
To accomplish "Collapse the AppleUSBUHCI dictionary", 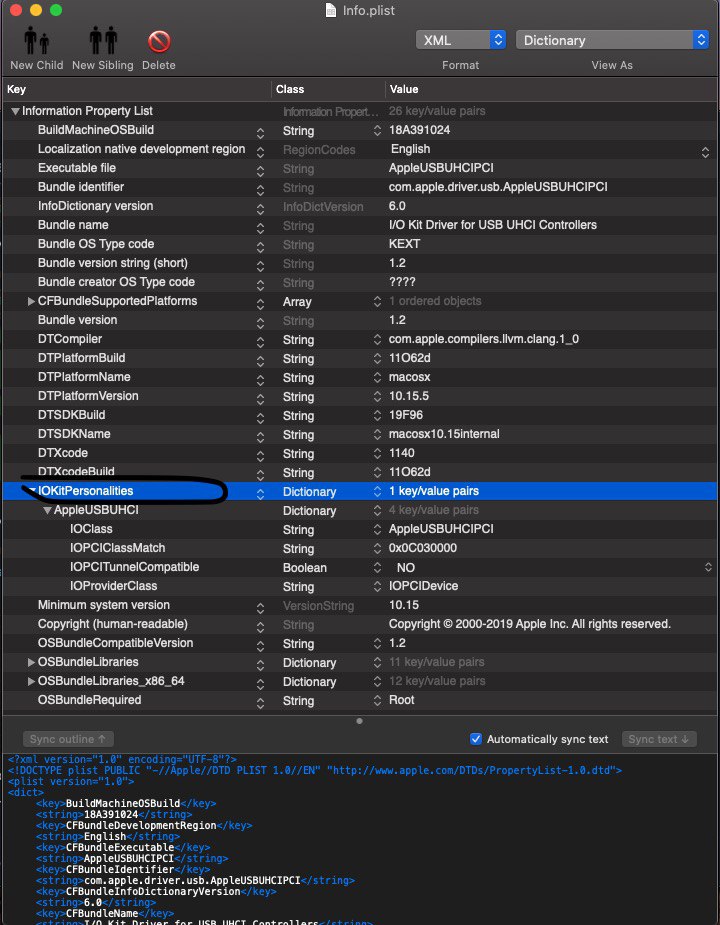I will pos(47,510).
